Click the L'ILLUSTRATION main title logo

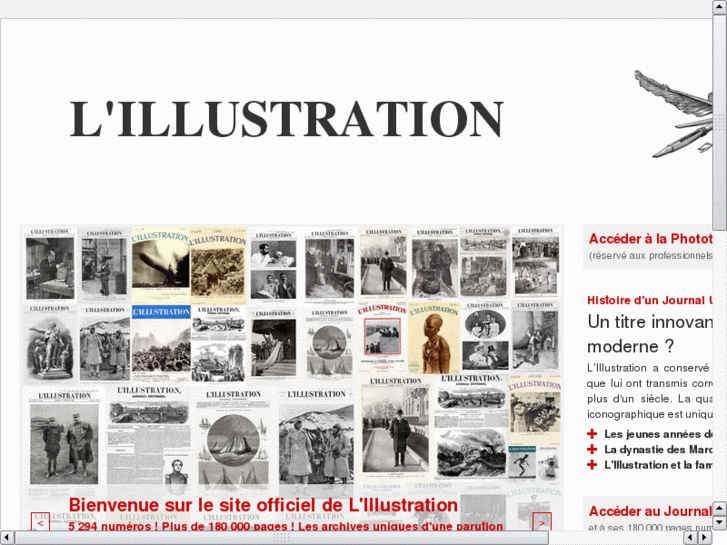287,119
